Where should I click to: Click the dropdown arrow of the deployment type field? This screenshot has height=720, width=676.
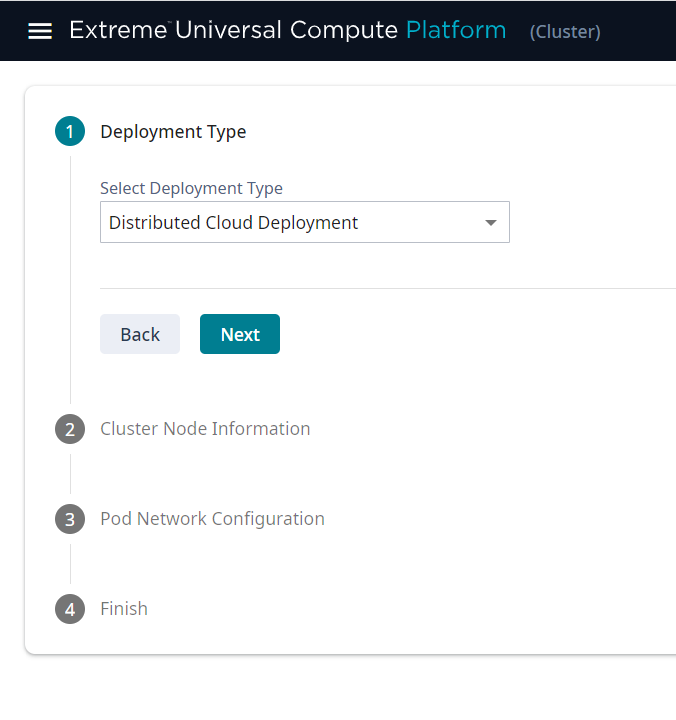click(x=491, y=223)
